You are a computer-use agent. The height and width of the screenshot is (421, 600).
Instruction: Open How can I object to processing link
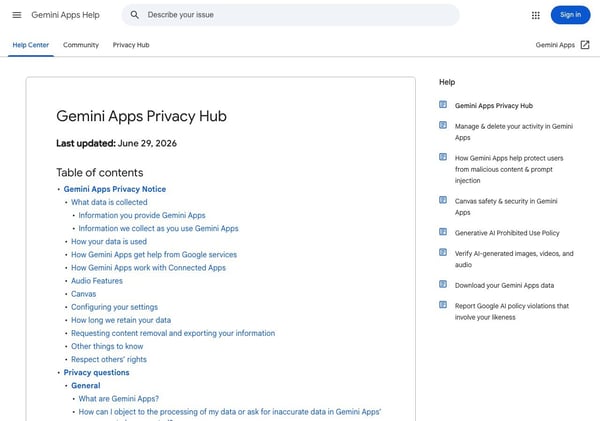(x=230, y=414)
